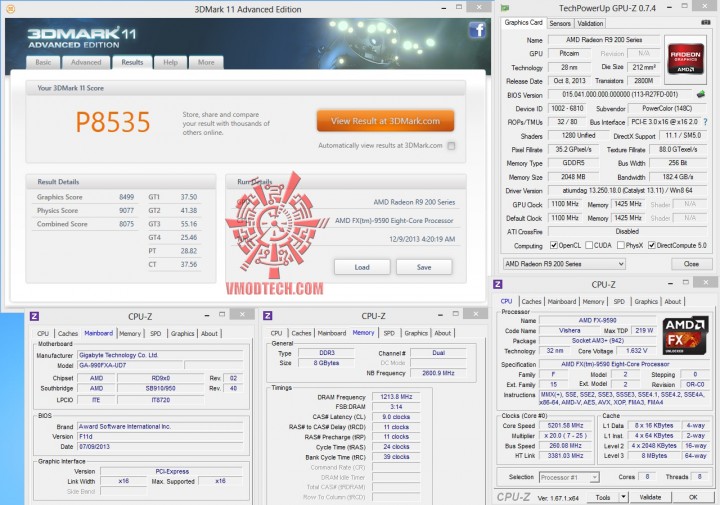The height and width of the screenshot is (505, 720).
Task: Switch to Sensors tab in GPU-Z
Action: (560, 23)
